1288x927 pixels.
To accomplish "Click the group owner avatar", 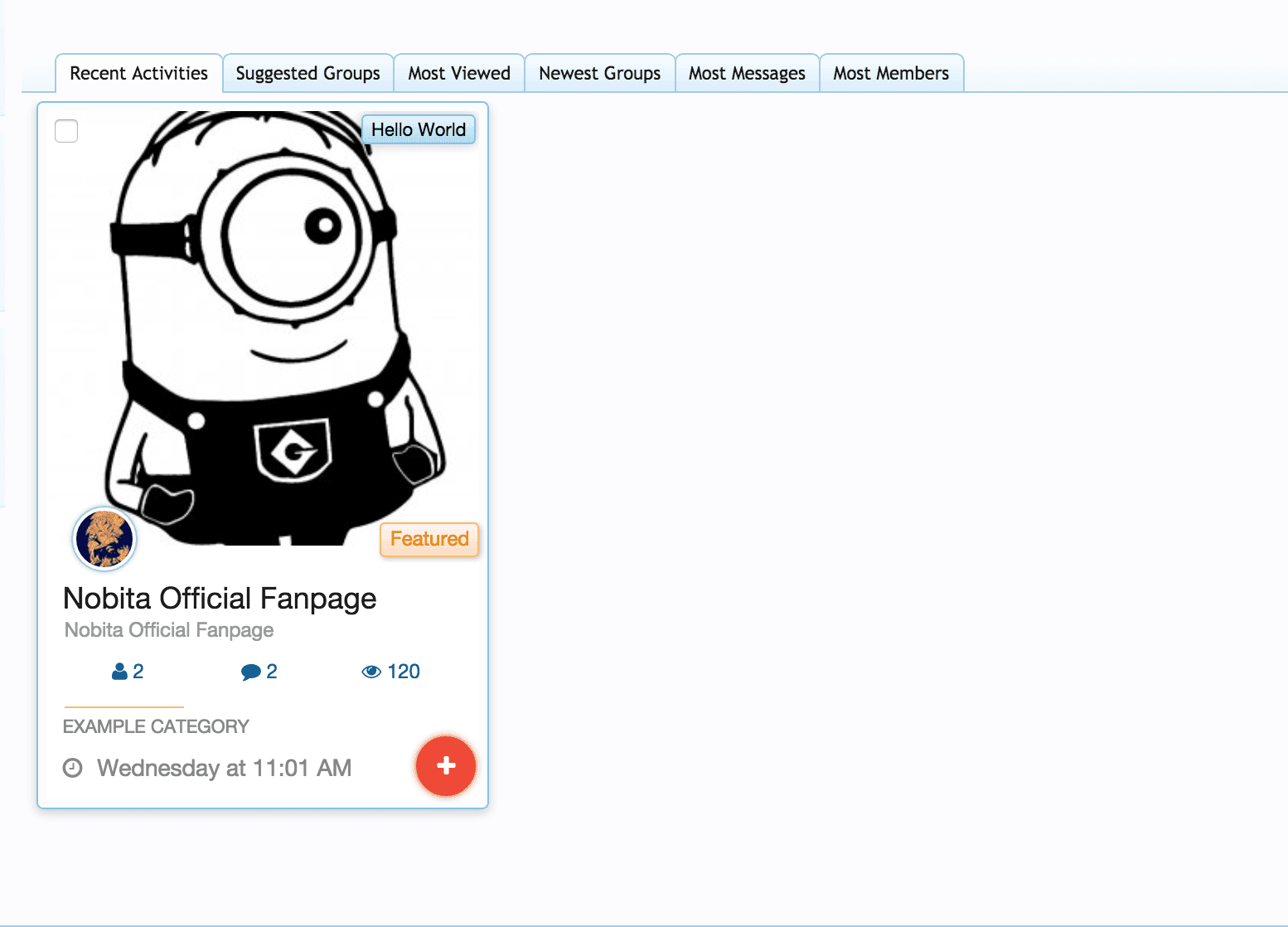I will [x=104, y=539].
